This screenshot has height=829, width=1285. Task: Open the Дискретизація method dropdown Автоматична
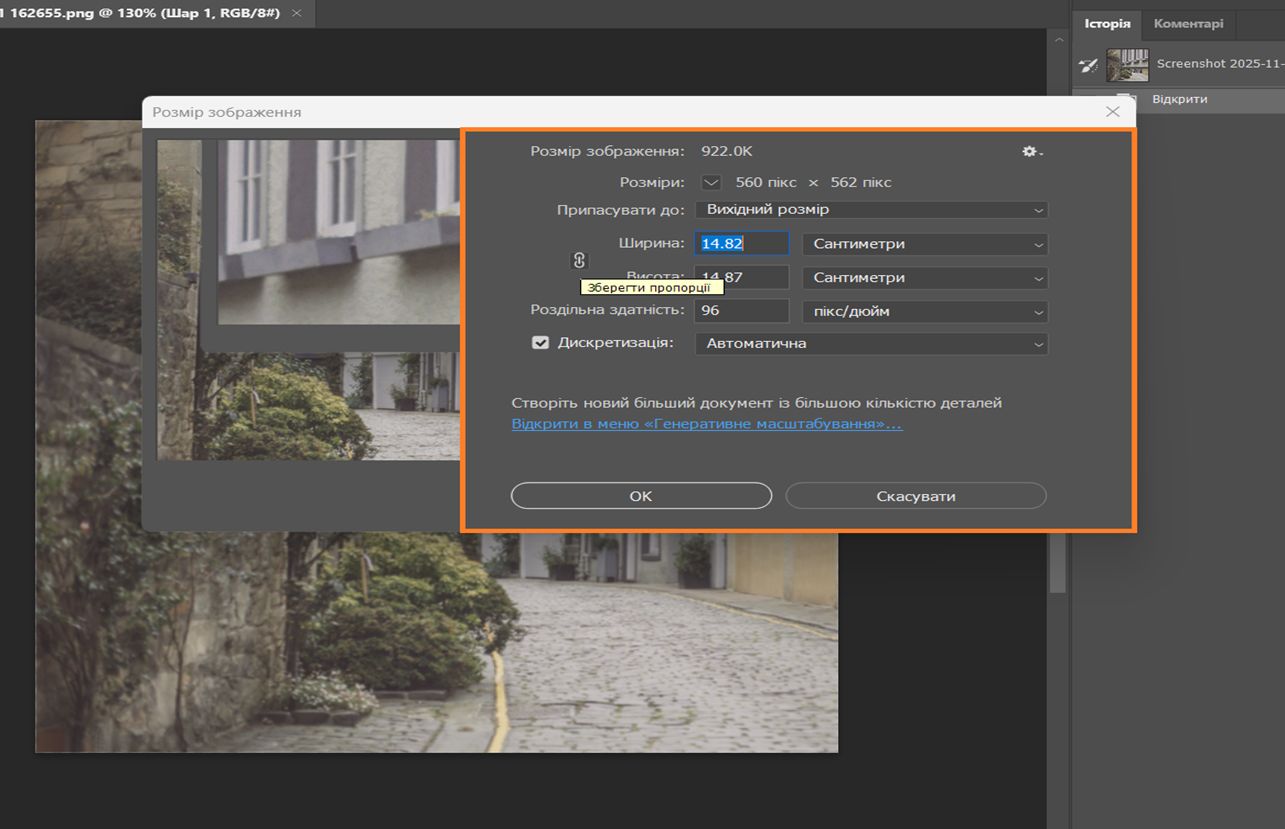[x=871, y=344]
